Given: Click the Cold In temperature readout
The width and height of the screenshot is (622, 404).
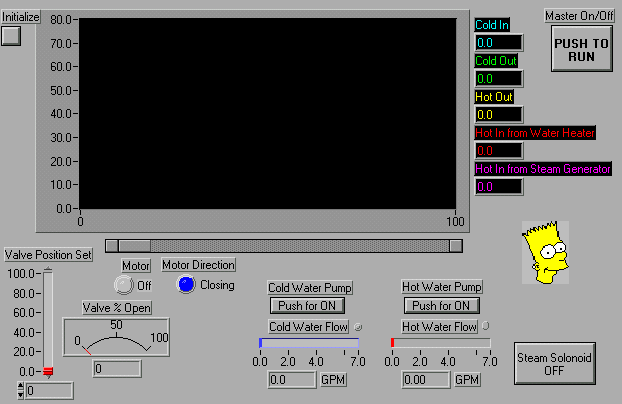Looking at the screenshot, I should [499, 42].
